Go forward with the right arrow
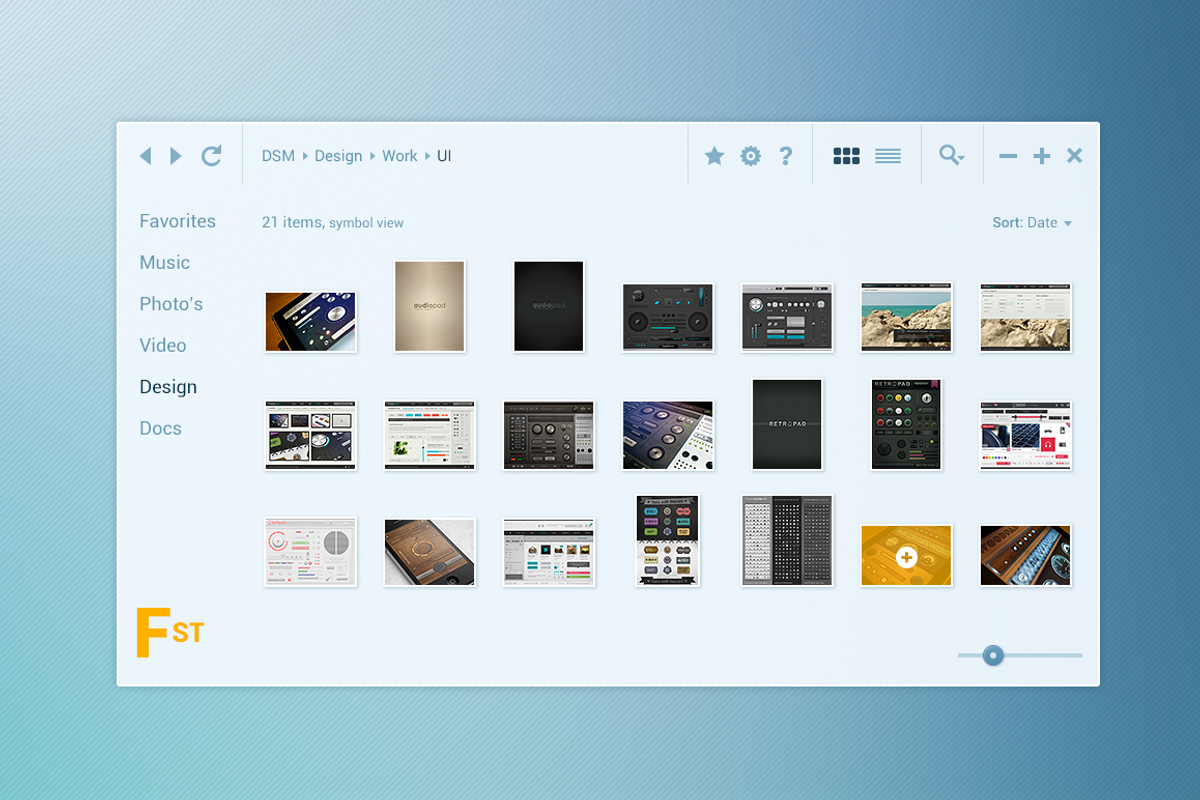This screenshot has height=800, width=1200. pos(176,156)
